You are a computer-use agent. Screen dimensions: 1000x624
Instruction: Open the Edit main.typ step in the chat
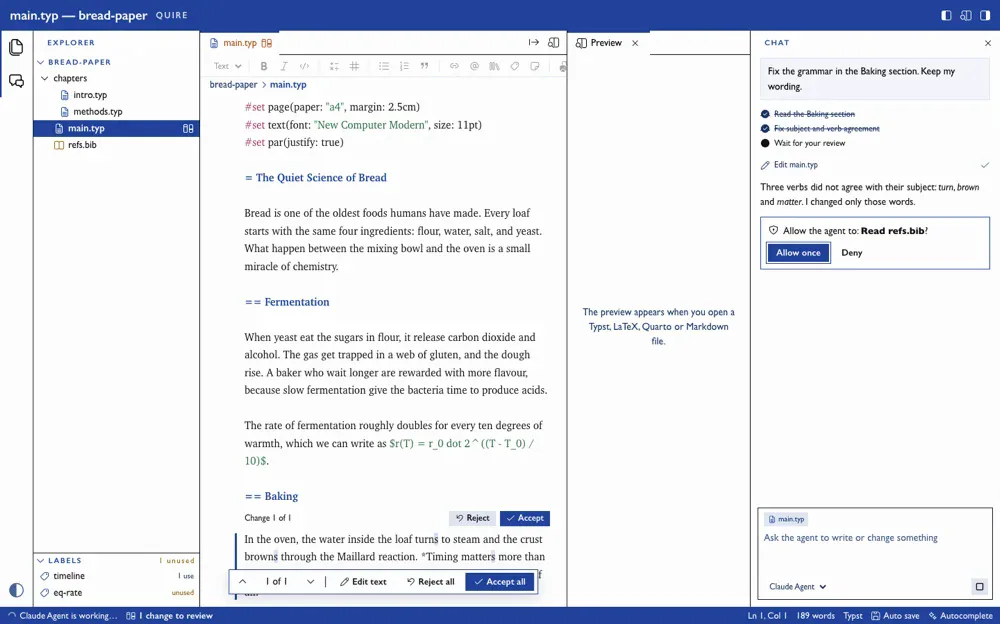875,165
